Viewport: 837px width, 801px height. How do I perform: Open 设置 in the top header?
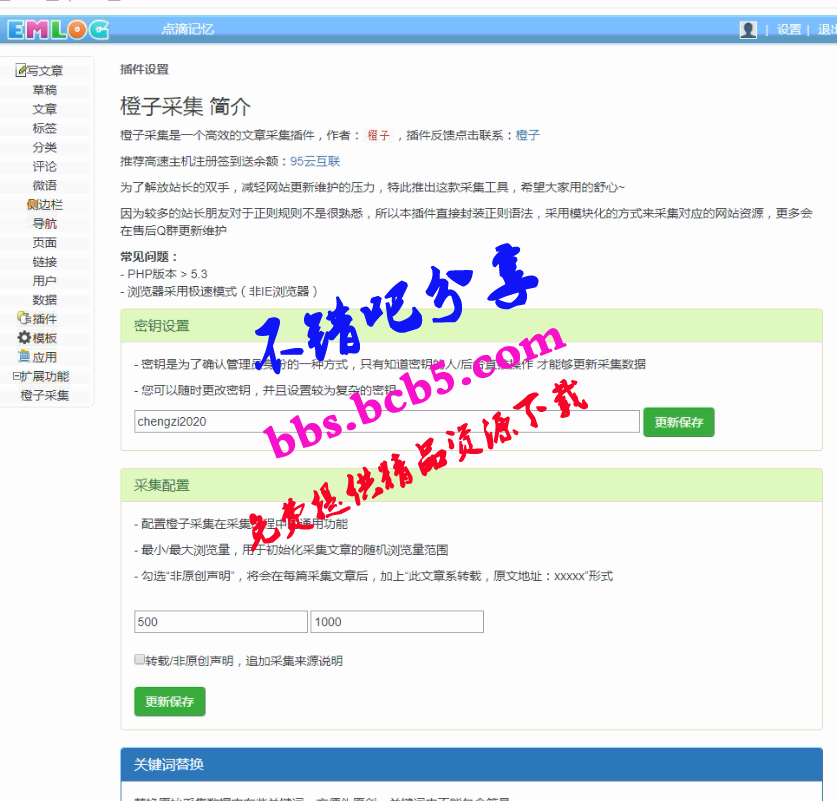tap(789, 29)
